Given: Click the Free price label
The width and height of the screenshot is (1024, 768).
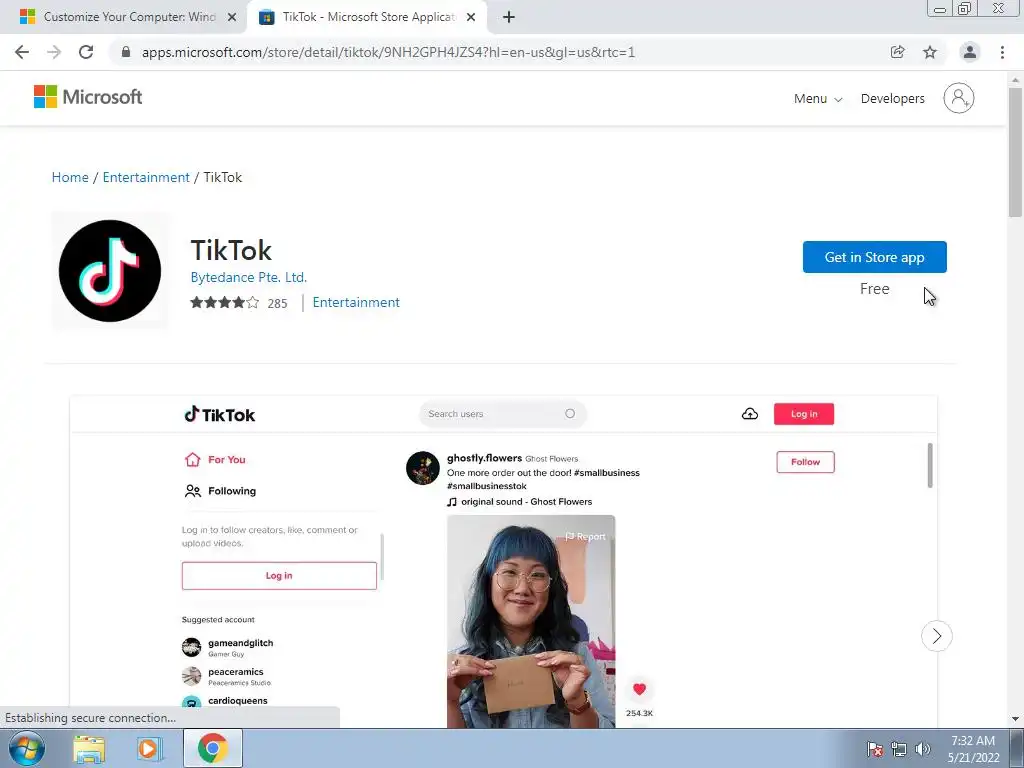Looking at the screenshot, I should pos(874,289).
